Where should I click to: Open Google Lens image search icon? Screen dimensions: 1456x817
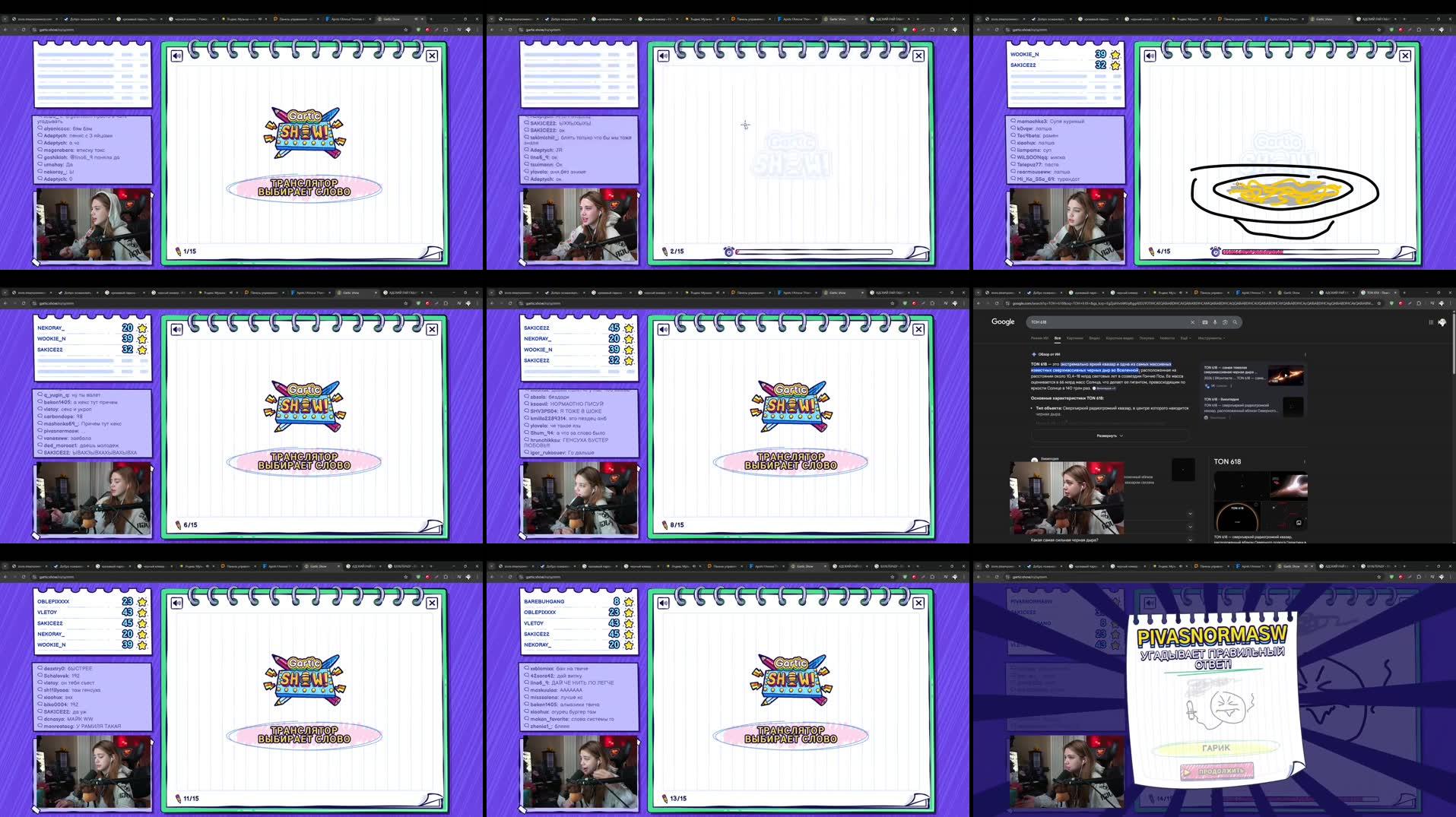coord(1225,322)
